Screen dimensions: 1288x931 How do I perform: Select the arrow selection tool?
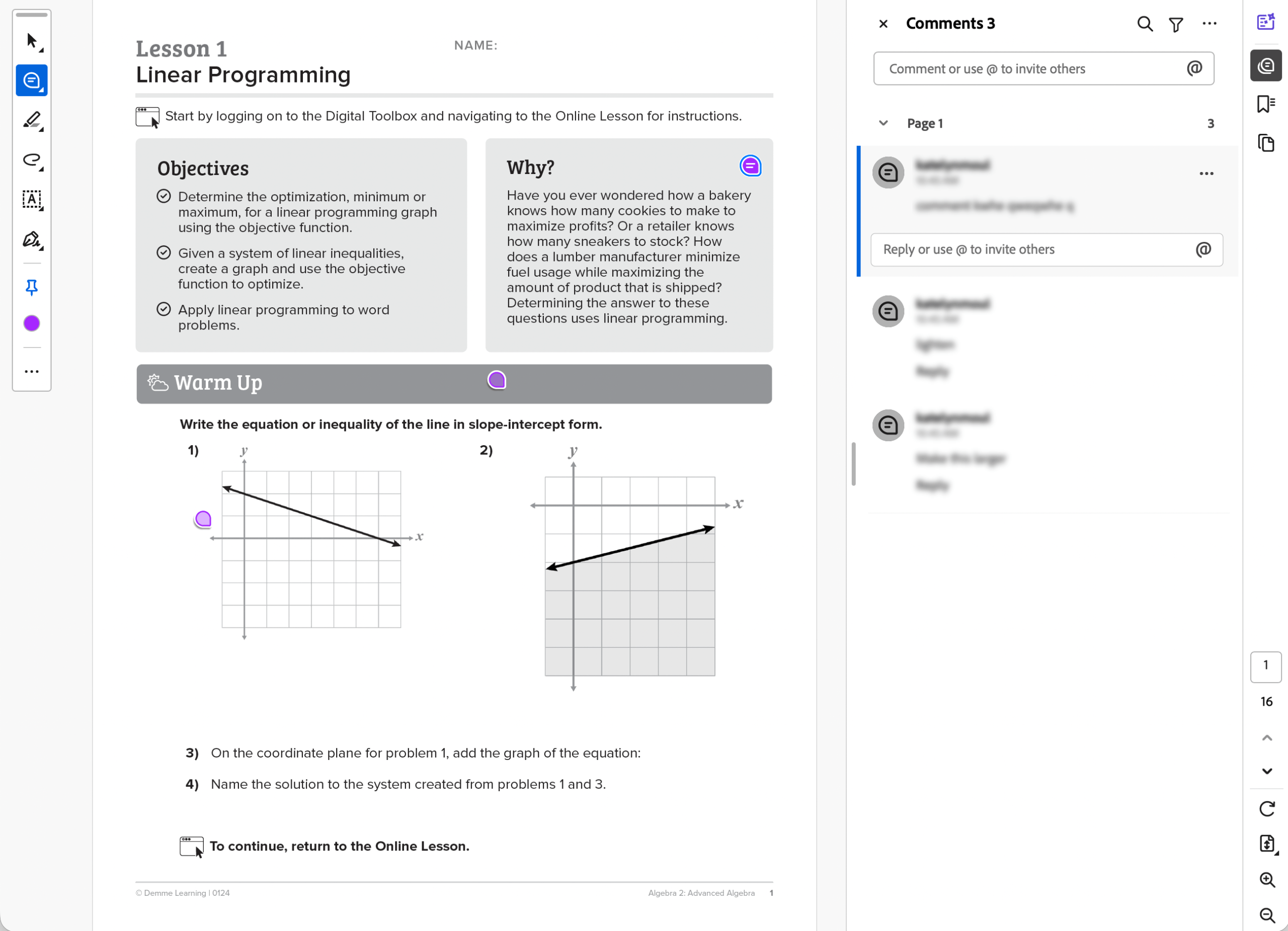point(32,41)
